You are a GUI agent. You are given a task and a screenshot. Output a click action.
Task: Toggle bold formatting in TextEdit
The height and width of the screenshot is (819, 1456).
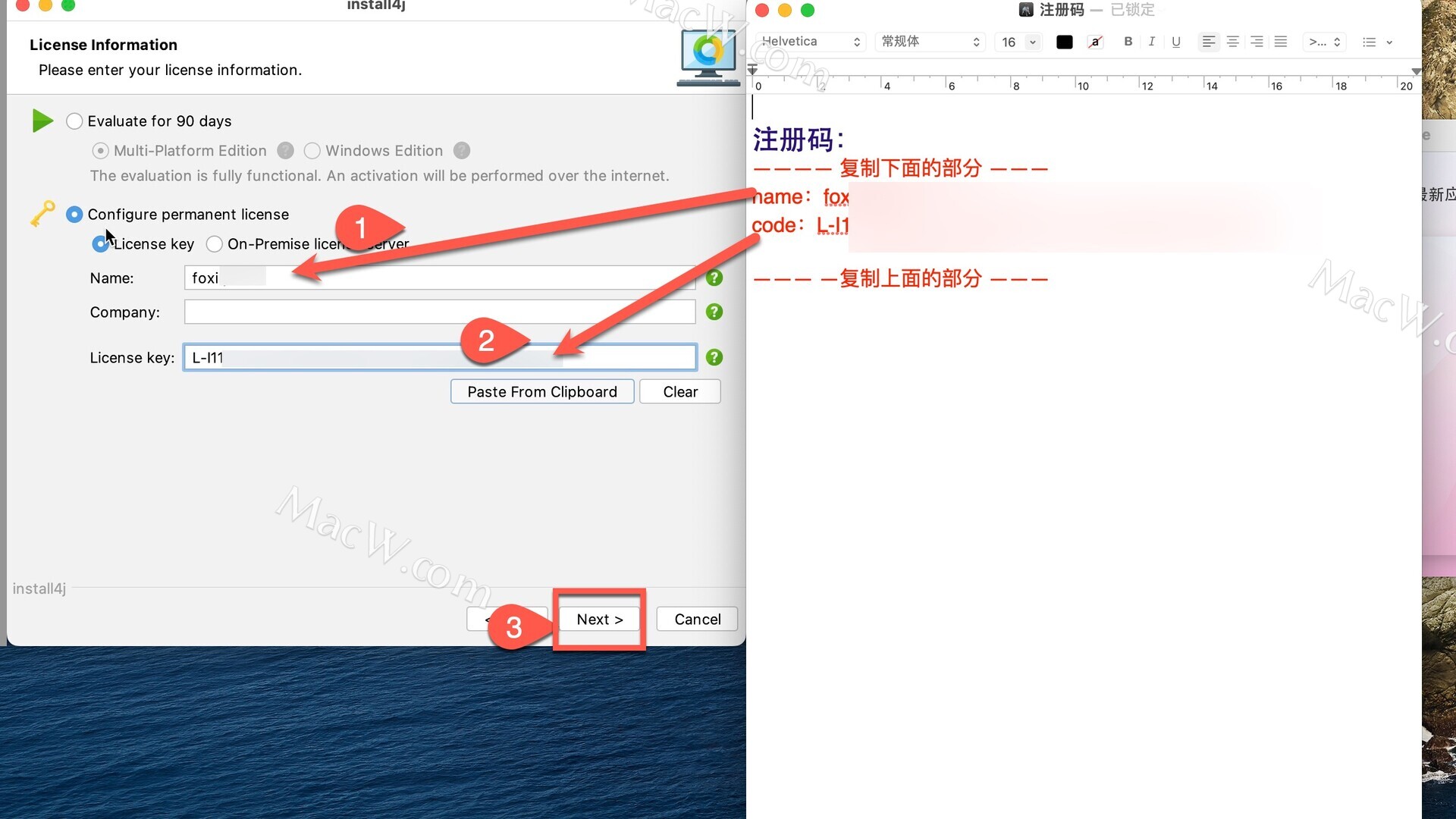point(1128,42)
